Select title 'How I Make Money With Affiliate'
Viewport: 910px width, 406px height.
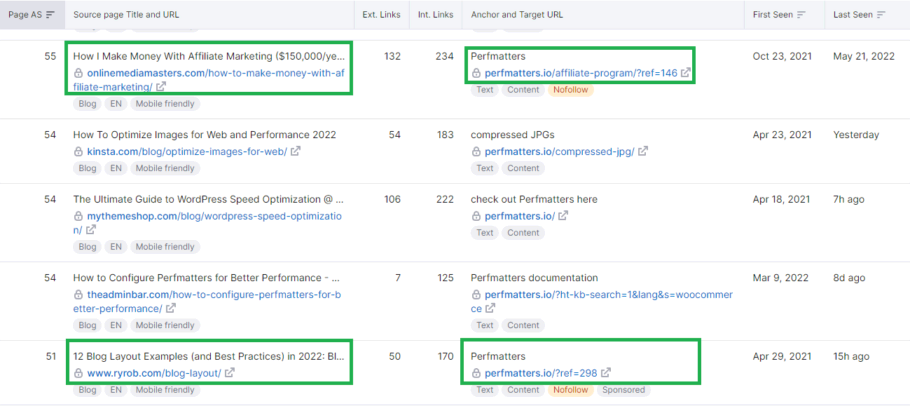click(x=209, y=56)
